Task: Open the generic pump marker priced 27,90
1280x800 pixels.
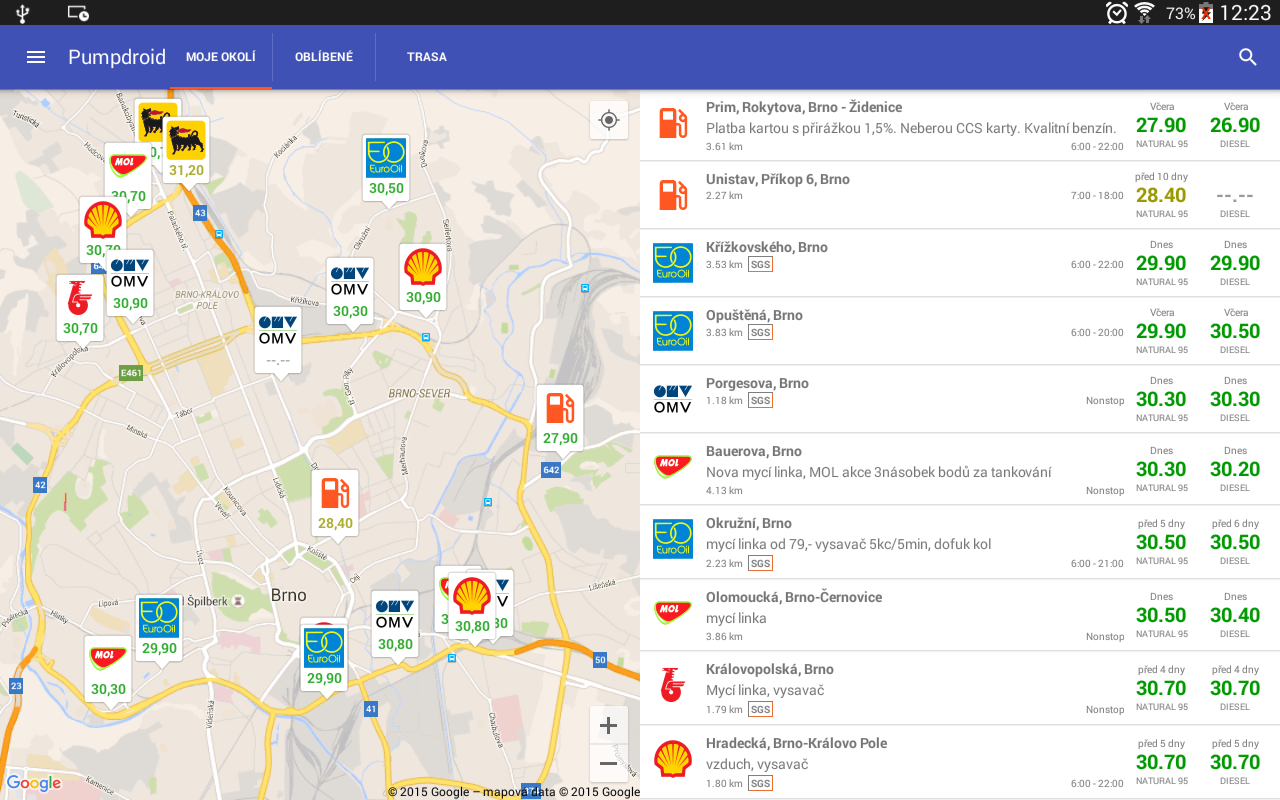Action: [x=560, y=419]
